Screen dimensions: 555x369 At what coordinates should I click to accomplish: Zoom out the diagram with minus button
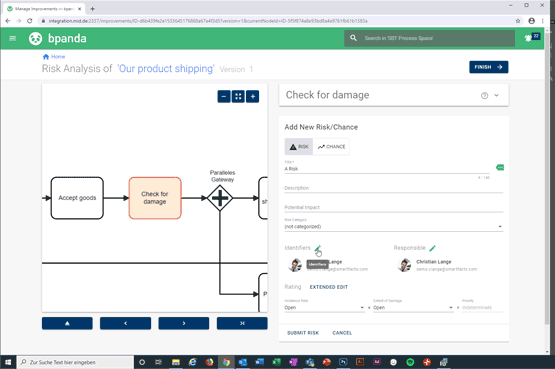pos(224,96)
